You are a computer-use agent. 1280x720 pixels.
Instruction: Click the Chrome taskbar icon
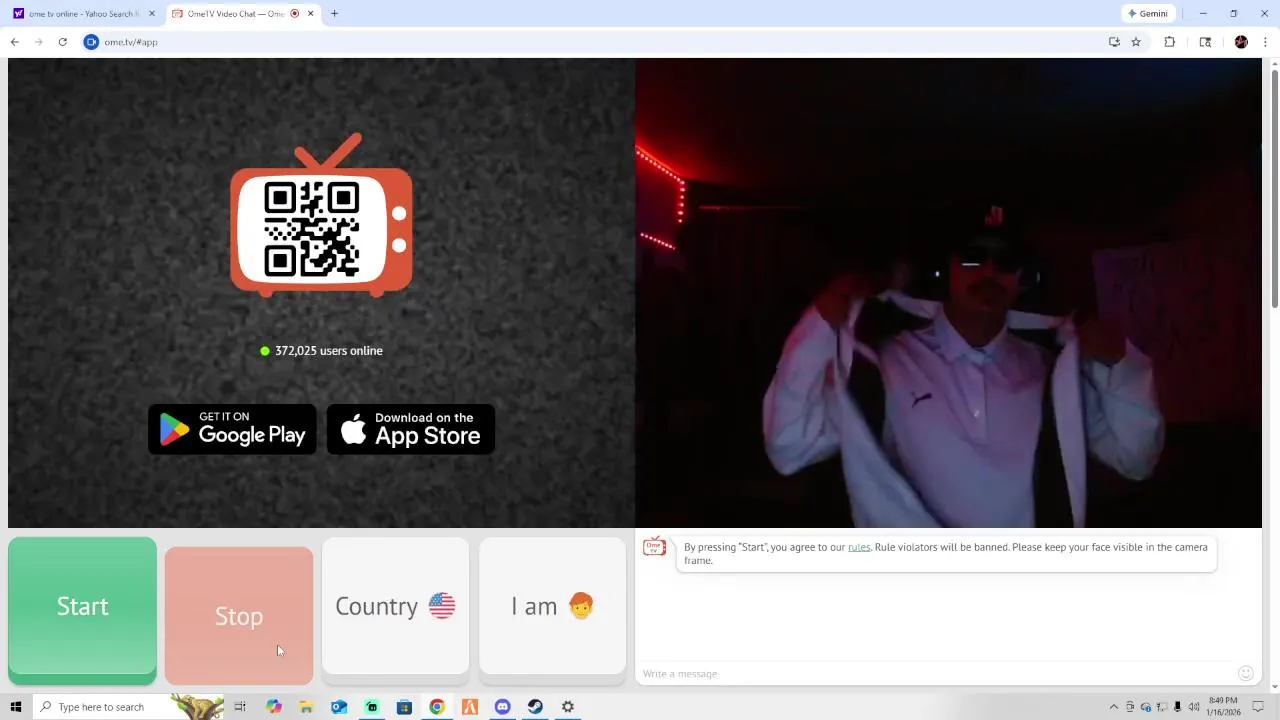437,707
